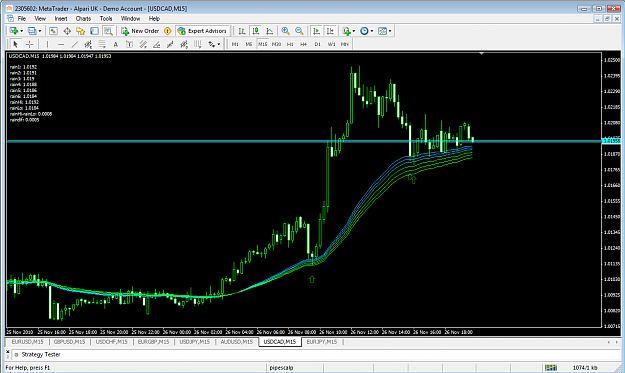Expand the Profiles dropdown arrow

coord(40,31)
